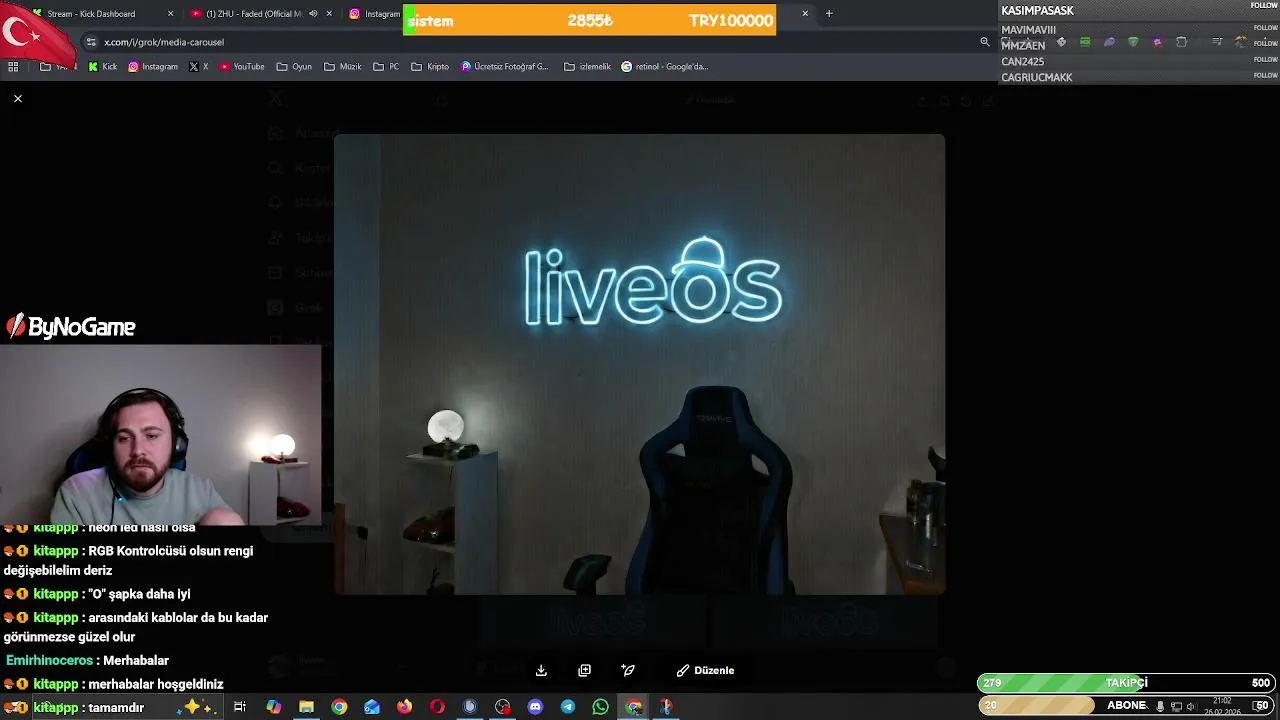Open the retinol - Google'da bookmark
The height and width of the screenshot is (720, 1280).
point(664,67)
